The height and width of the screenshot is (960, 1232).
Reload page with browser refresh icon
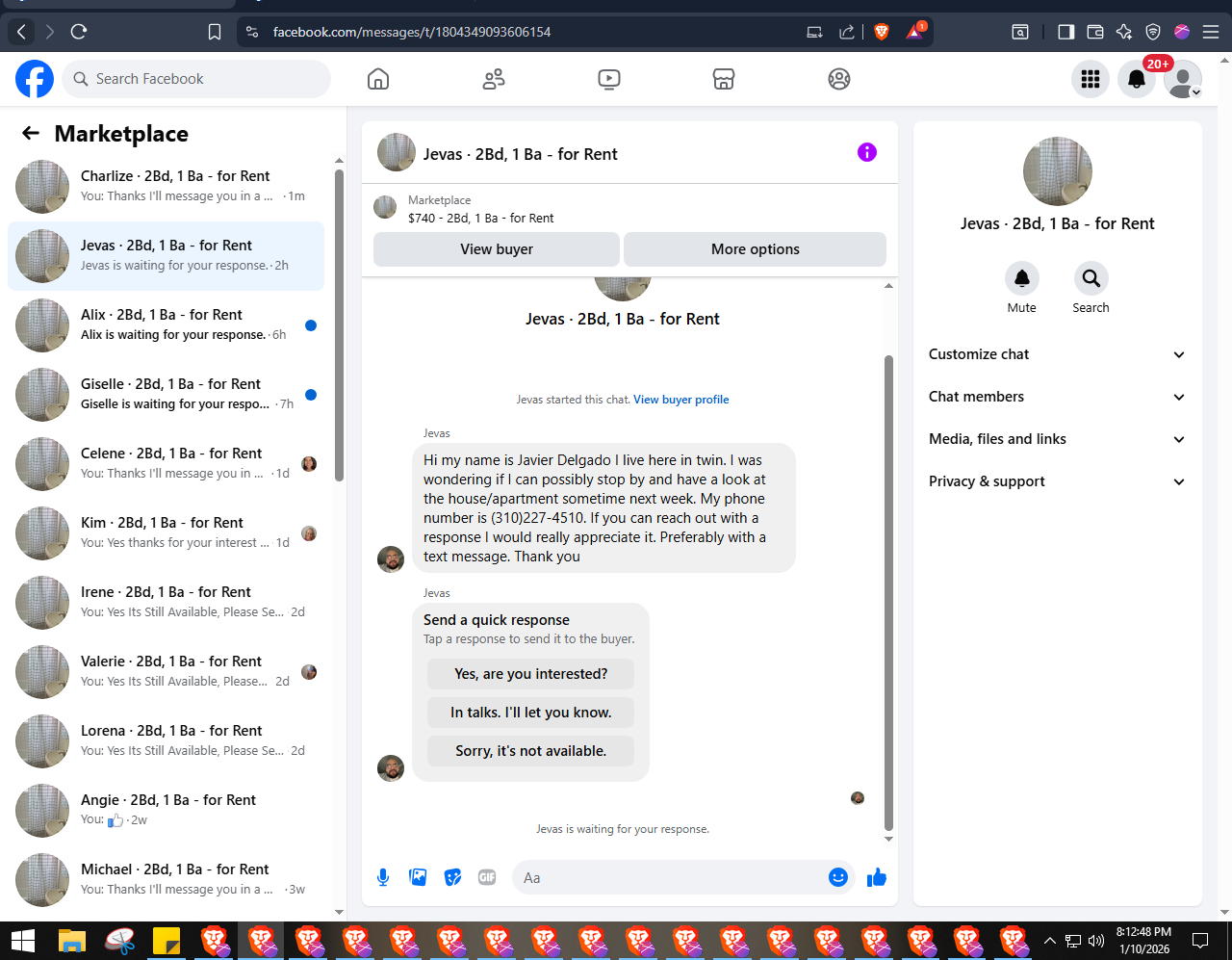[79, 32]
